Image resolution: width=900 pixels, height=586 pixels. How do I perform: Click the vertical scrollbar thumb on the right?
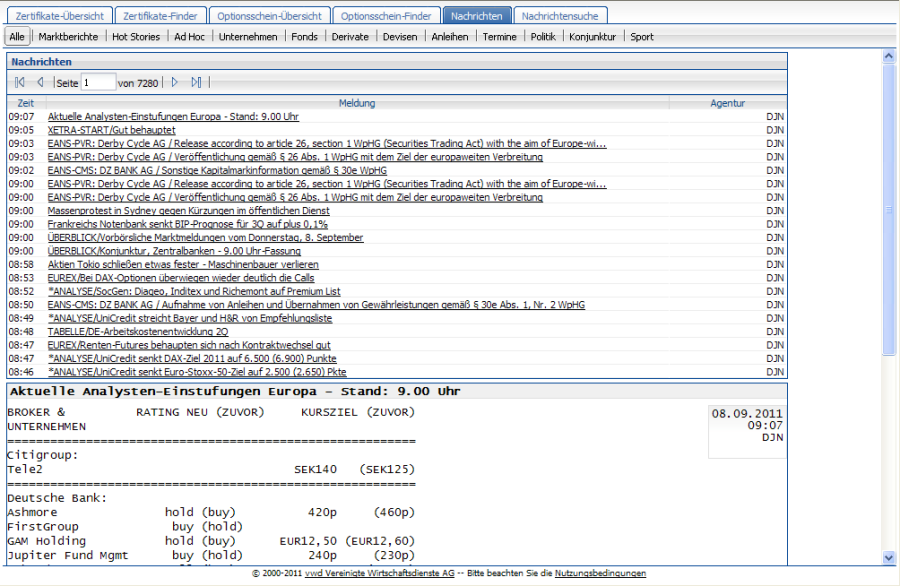point(890,209)
